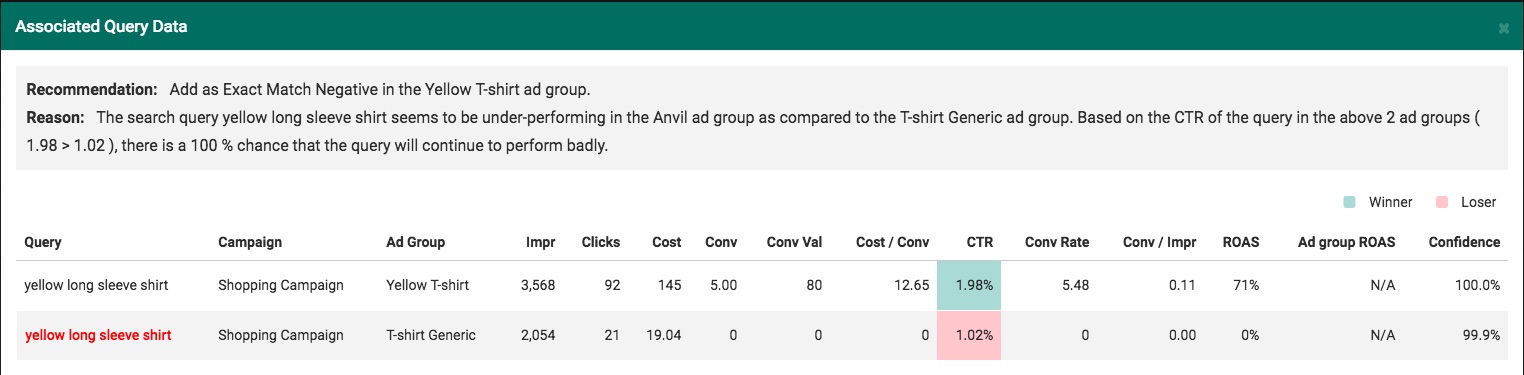Click the ROAS column header

point(1241,242)
